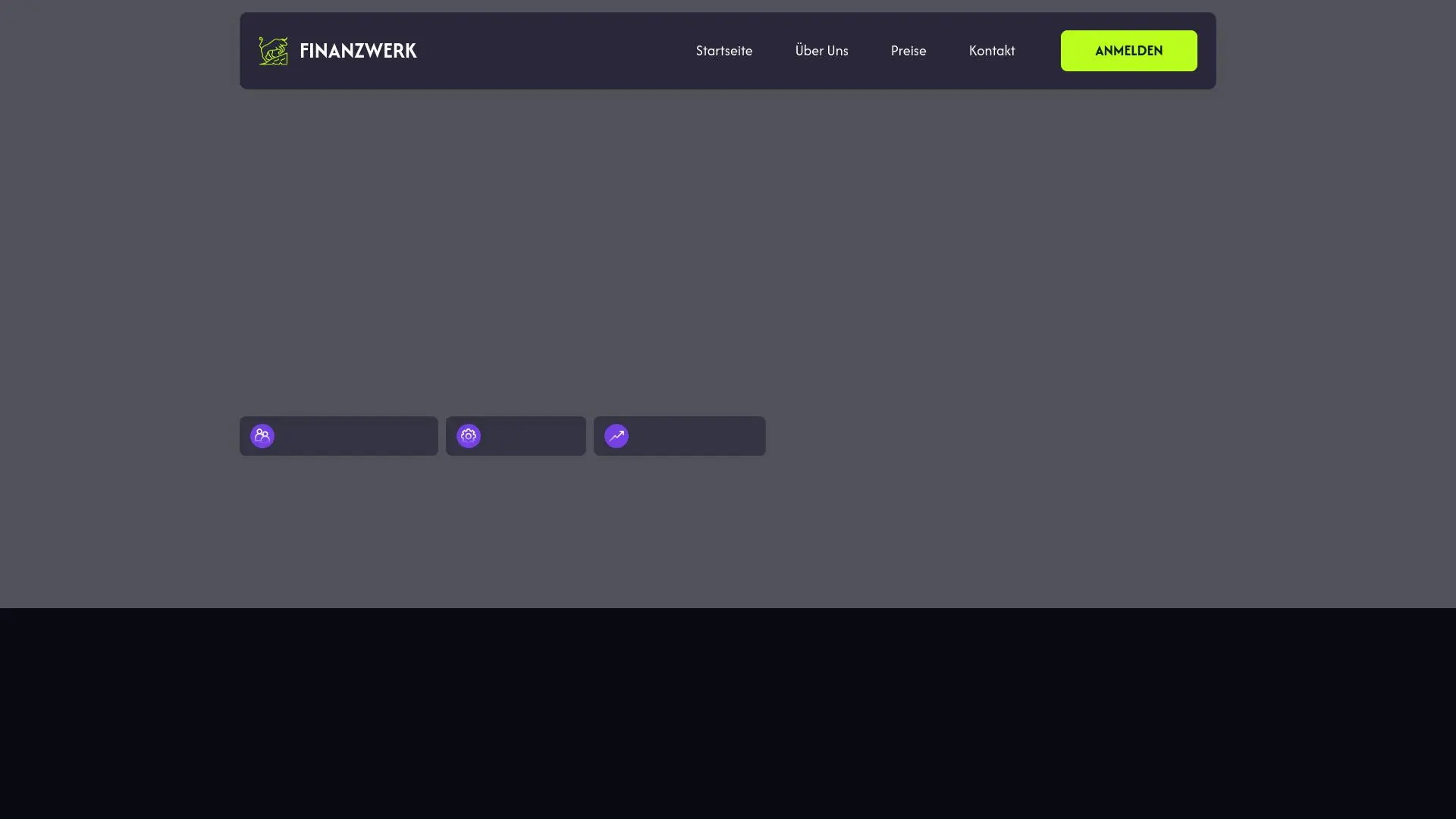This screenshot has height=819, width=1456.
Task: Click empty hero area above feature cards
Action: click(x=500, y=250)
